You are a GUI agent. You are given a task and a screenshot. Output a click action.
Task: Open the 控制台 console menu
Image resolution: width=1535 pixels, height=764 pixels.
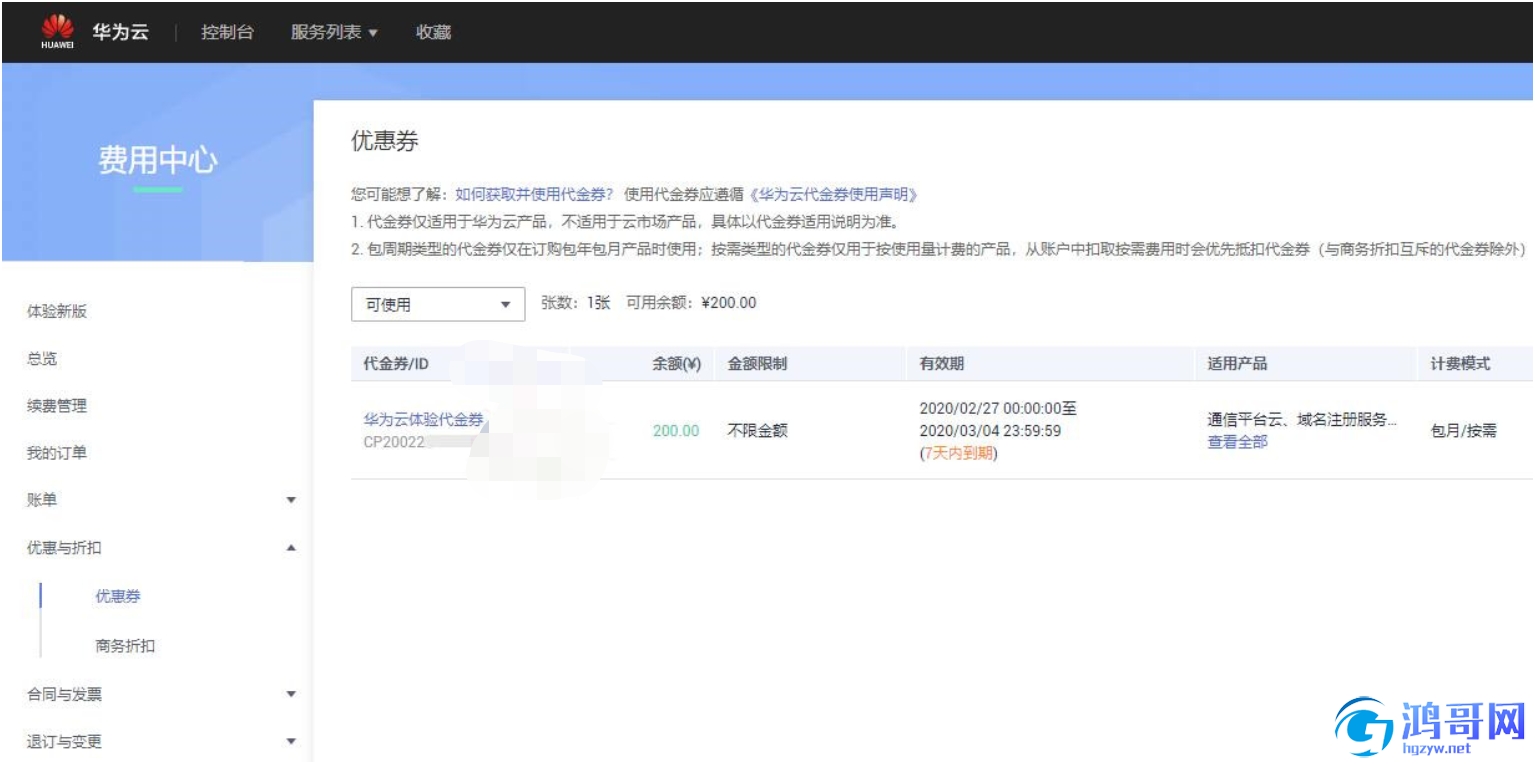[x=227, y=32]
